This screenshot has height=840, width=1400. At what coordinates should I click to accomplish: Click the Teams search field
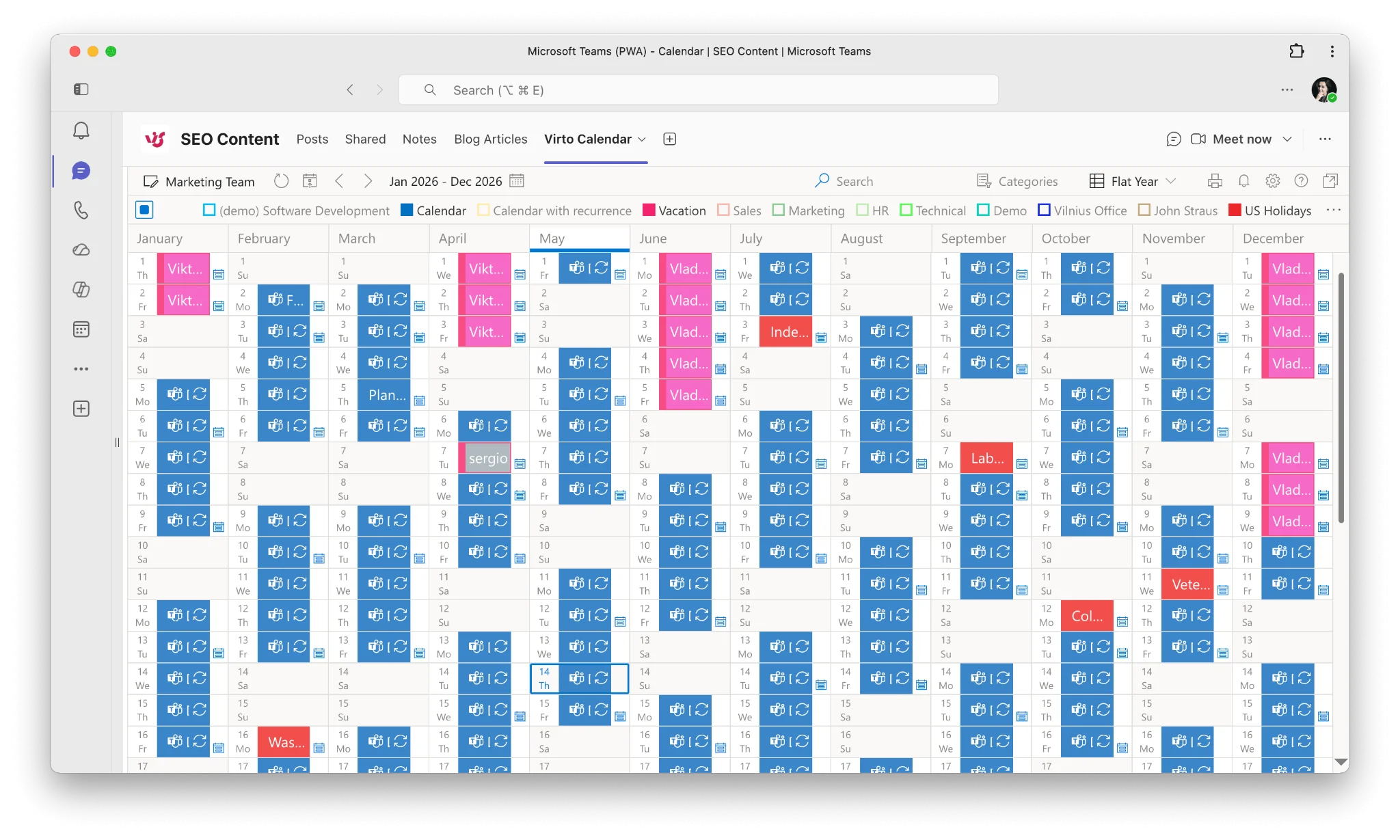(x=699, y=90)
